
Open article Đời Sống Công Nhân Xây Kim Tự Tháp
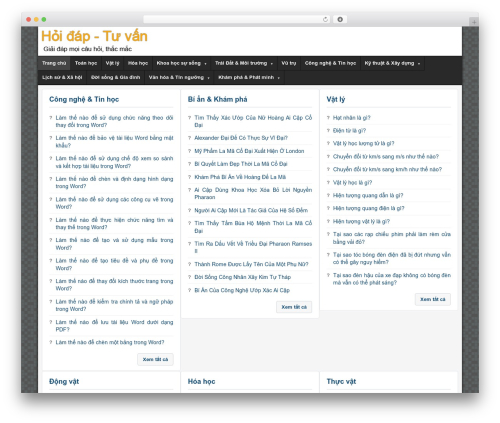[x=243, y=277]
